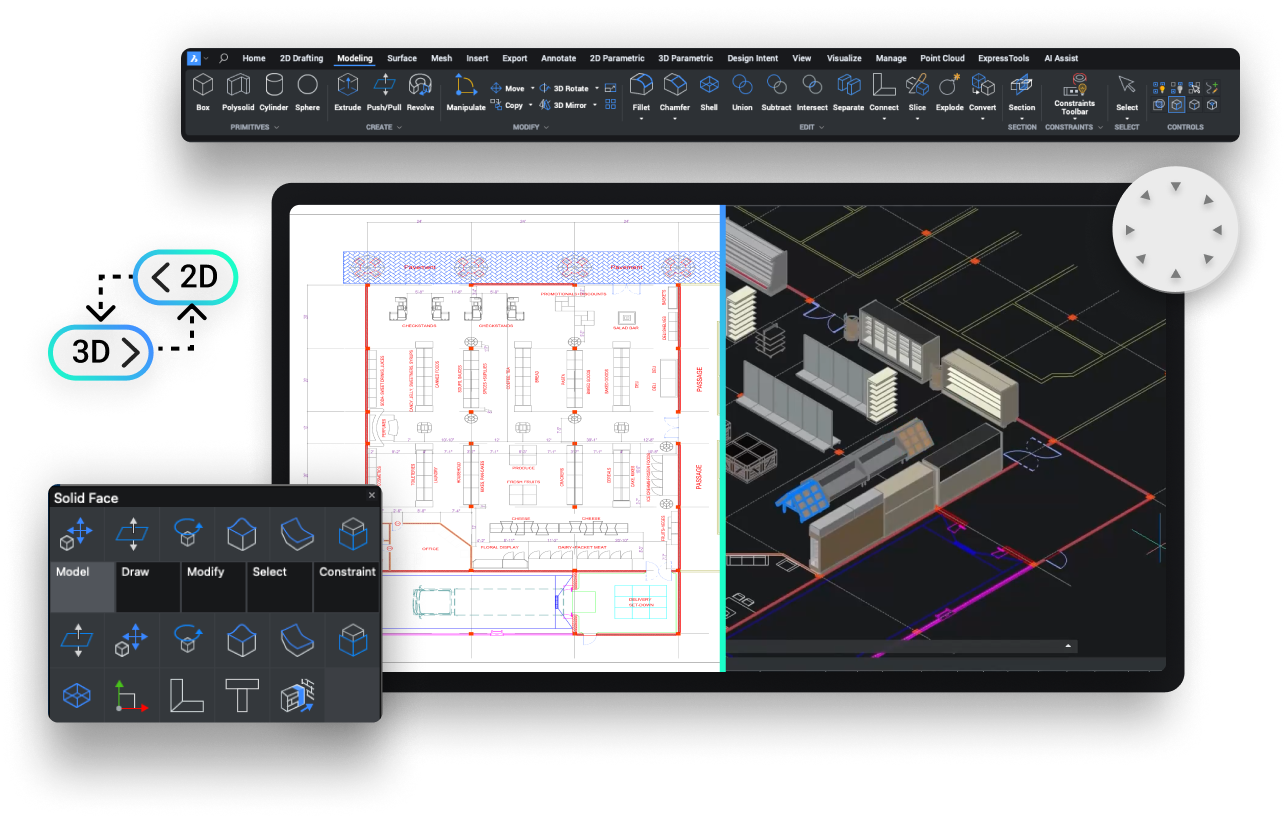Image resolution: width=1288 pixels, height=819 pixels.
Task: Click the top arrow on the view navigation wheel
Action: point(1176,186)
